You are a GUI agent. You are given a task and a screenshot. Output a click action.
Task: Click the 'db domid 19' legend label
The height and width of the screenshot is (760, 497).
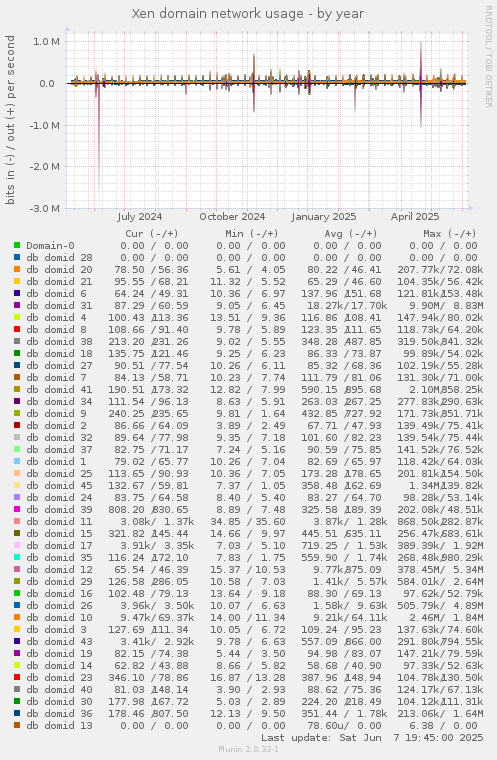pyautogui.click(x=59, y=654)
